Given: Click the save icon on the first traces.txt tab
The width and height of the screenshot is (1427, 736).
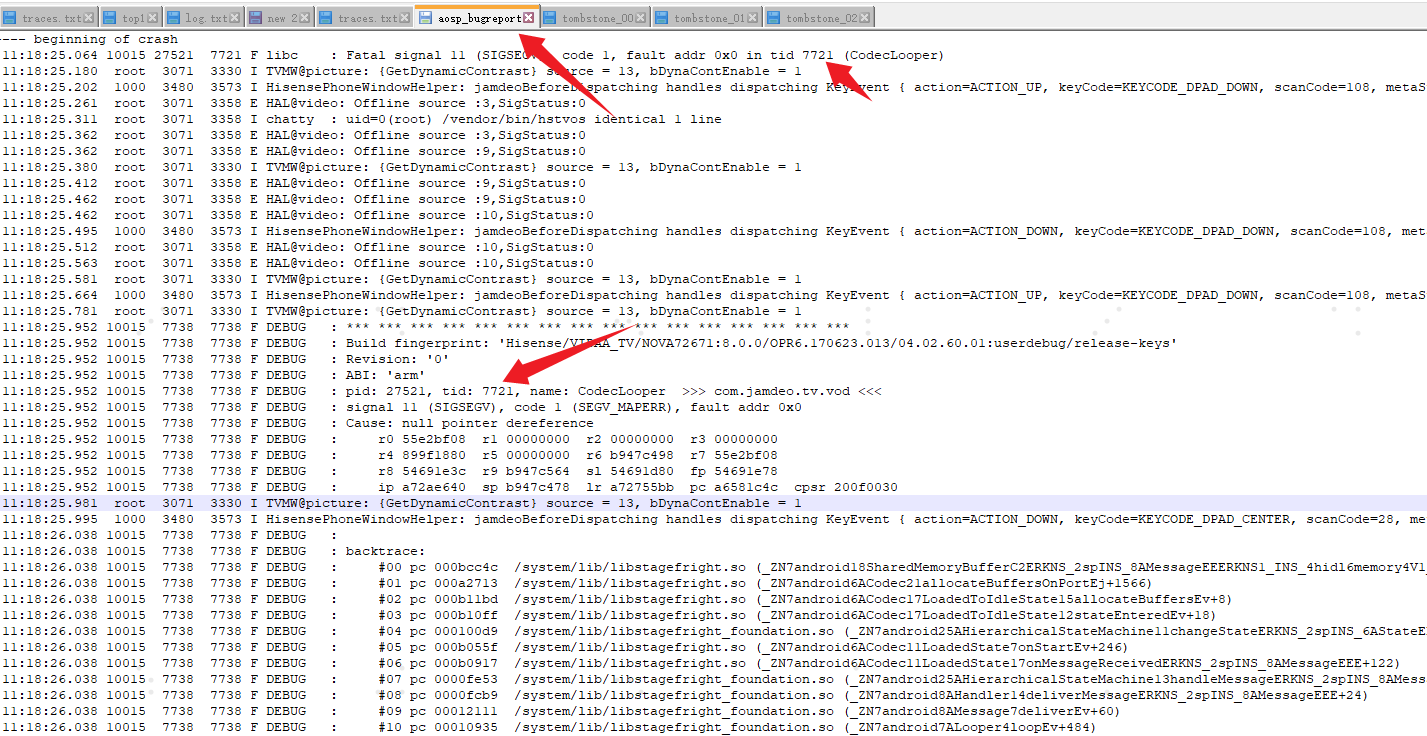Looking at the screenshot, I should pyautogui.click(x=10, y=16).
